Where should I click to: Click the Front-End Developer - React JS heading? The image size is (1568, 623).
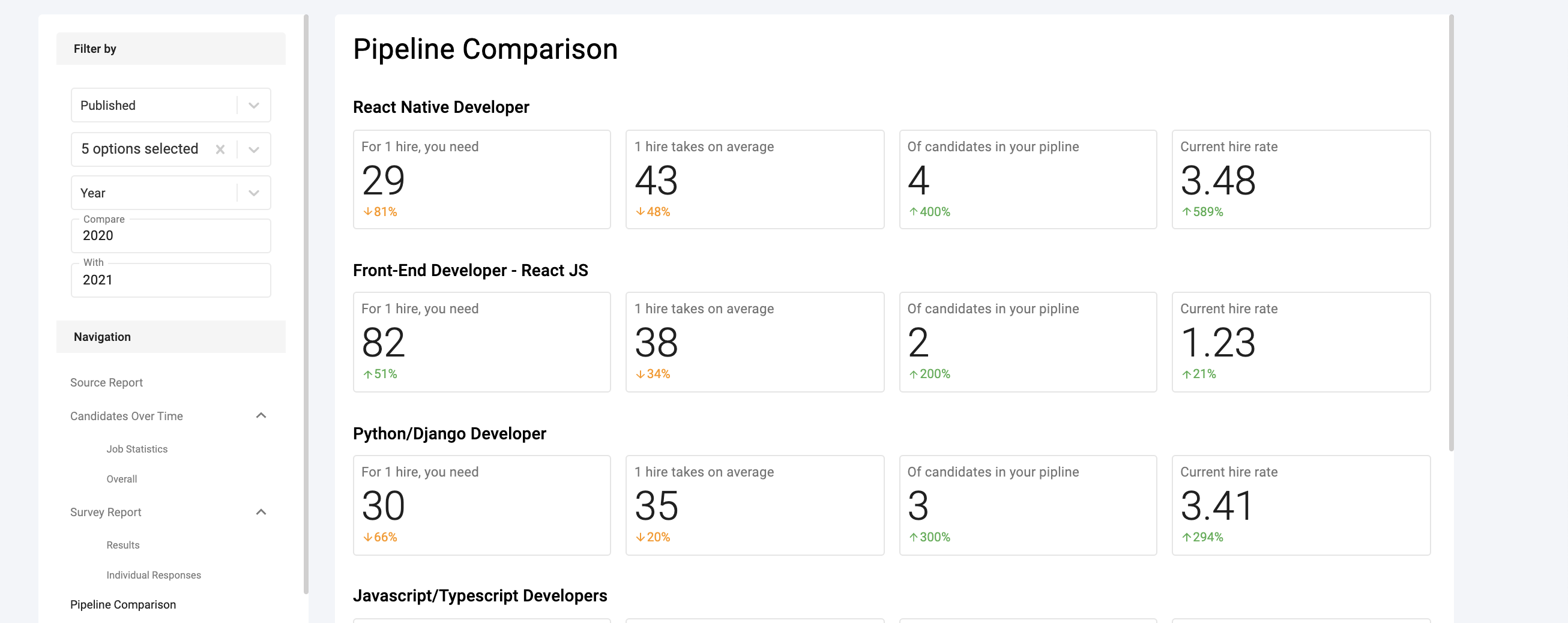point(471,270)
